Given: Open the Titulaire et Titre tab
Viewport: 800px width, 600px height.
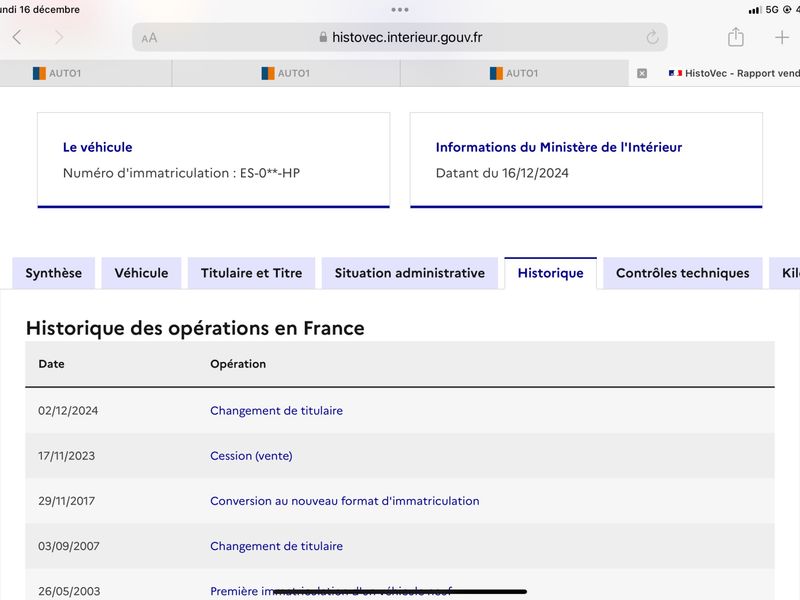Looking at the screenshot, I should coord(252,273).
